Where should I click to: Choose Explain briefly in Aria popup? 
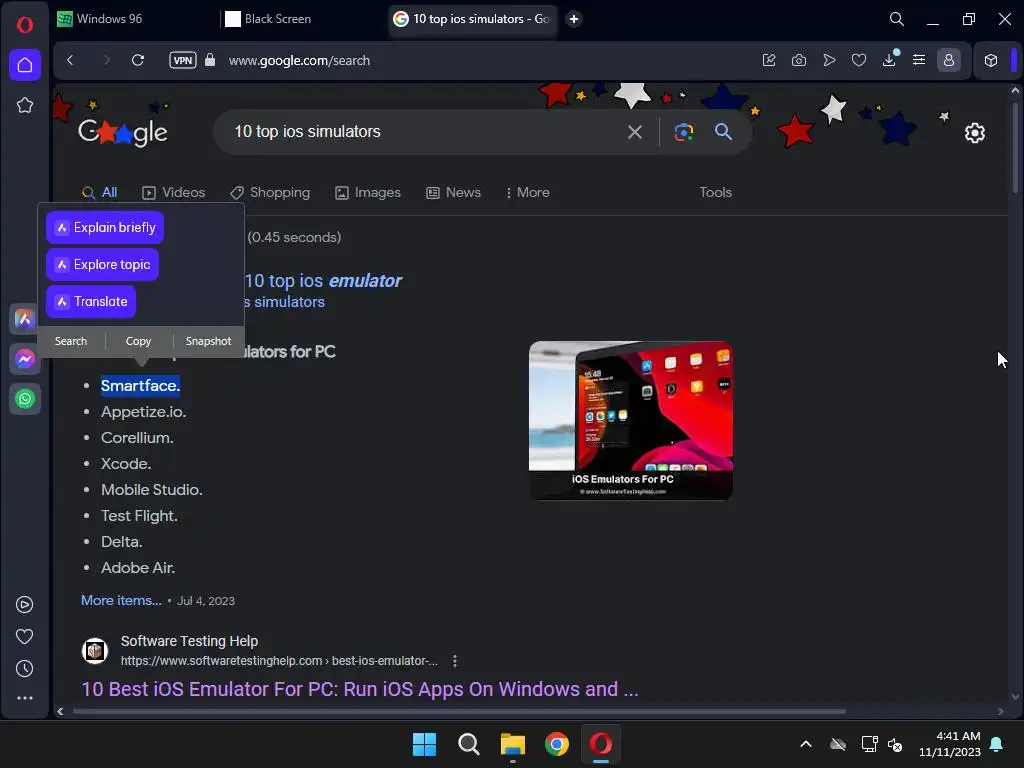point(105,227)
